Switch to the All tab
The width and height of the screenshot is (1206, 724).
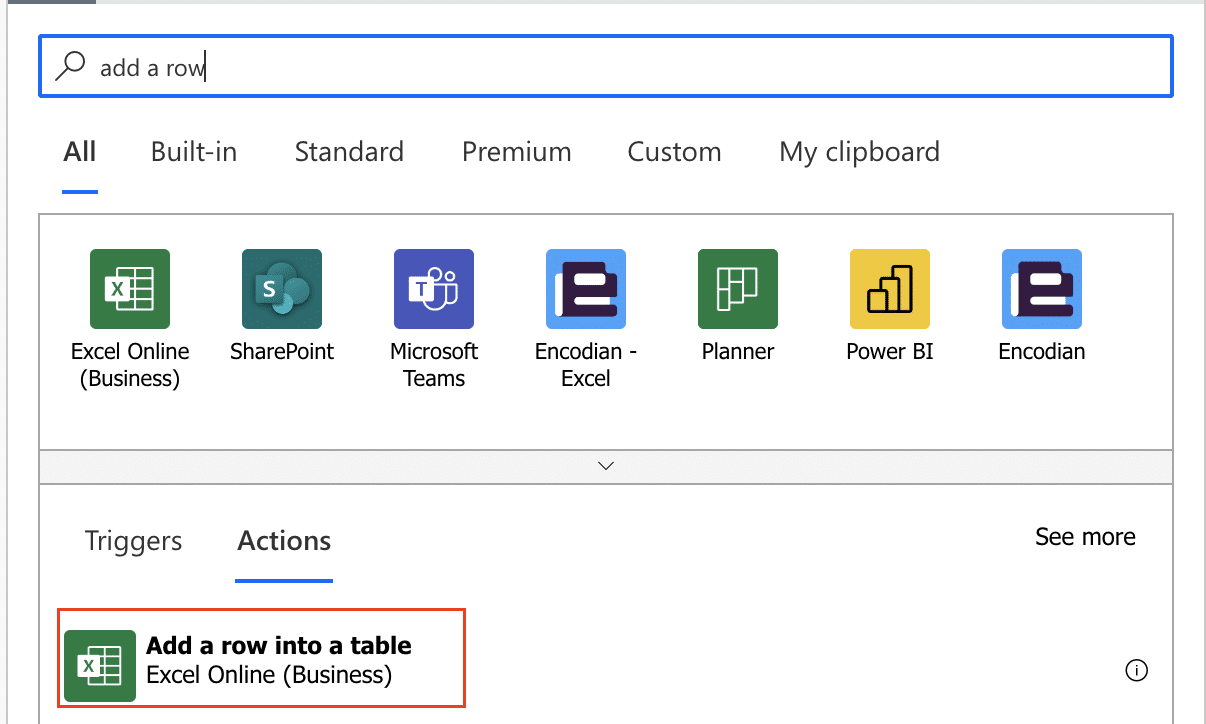pos(80,152)
